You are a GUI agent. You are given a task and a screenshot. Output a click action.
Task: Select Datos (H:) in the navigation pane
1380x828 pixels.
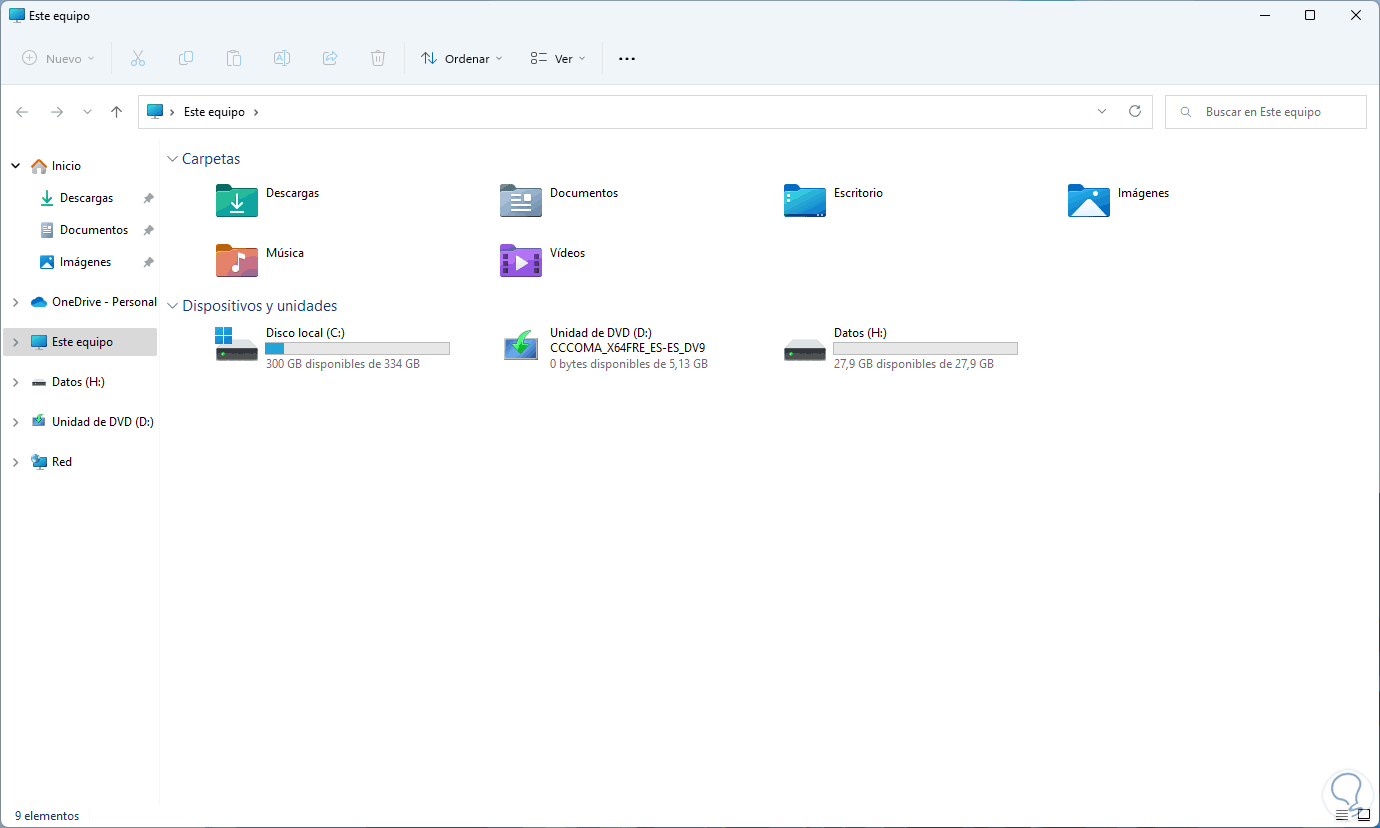[80, 382]
